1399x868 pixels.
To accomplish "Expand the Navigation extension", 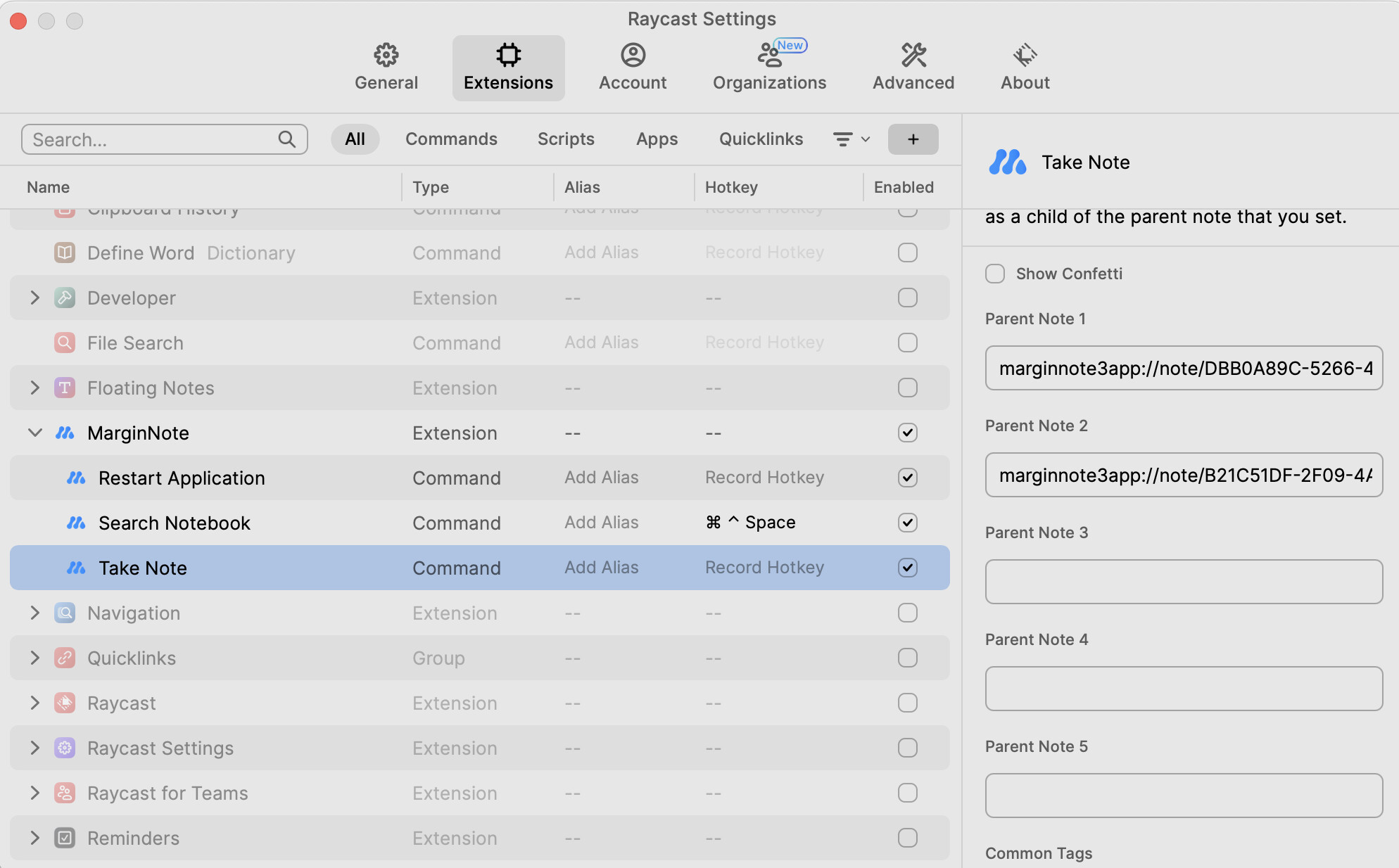I will [x=34, y=613].
